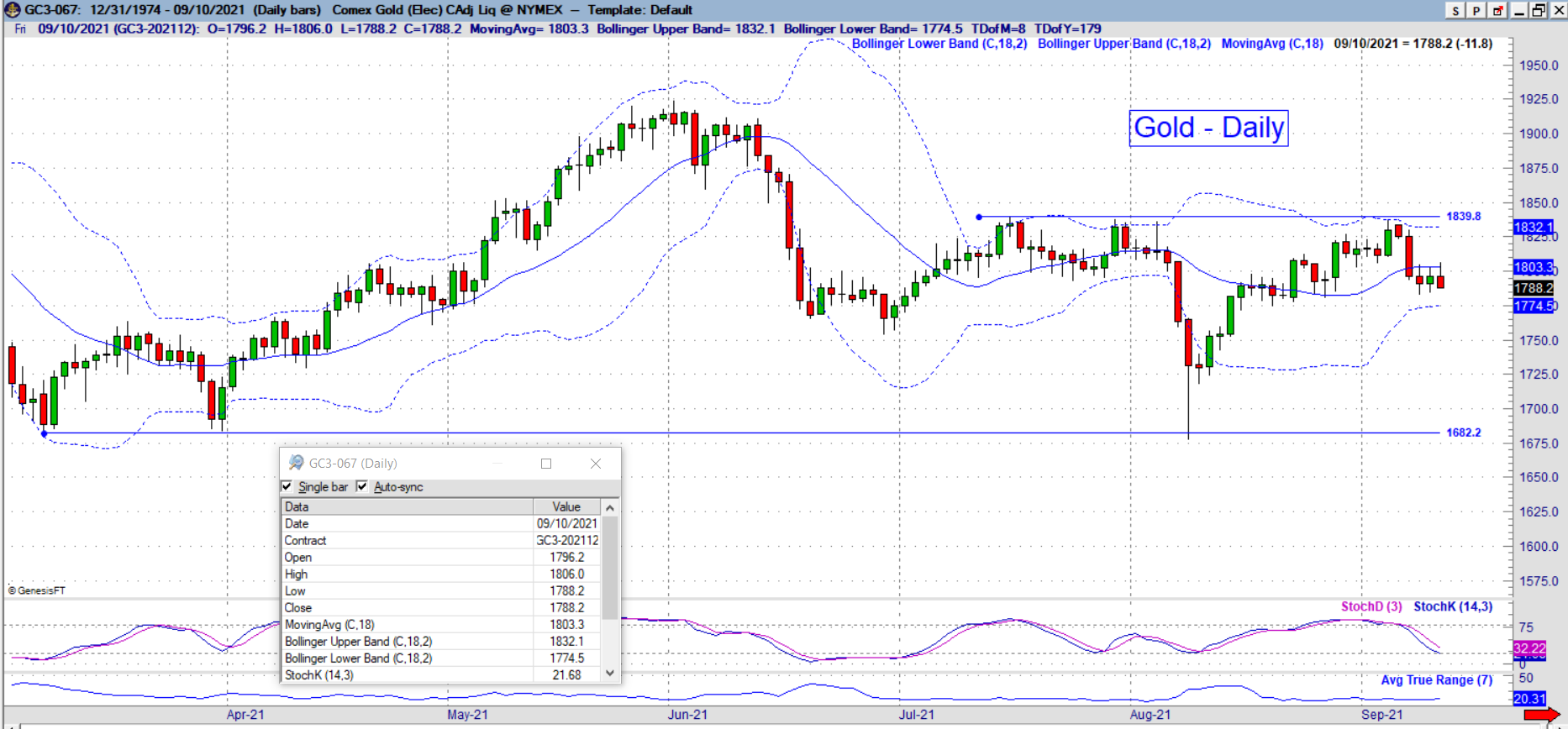Click the GC3-202112 contract value cell
Viewport: 1568px width, 729px height.
point(567,540)
